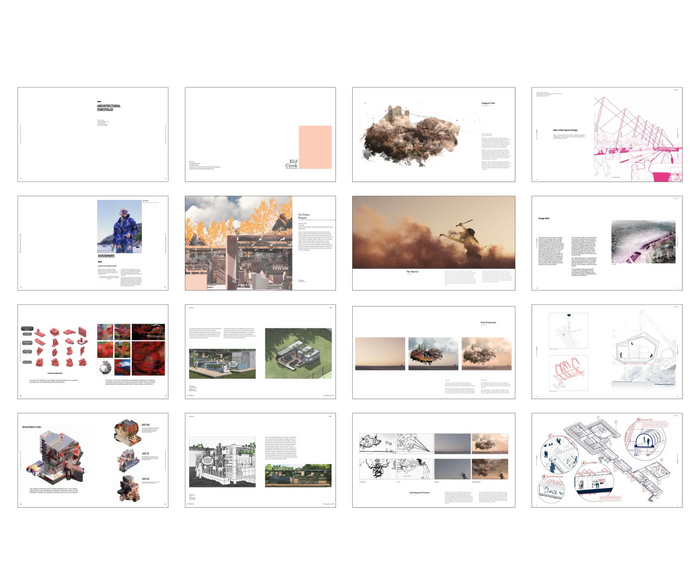Open the three floating island frames spread

(433, 352)
